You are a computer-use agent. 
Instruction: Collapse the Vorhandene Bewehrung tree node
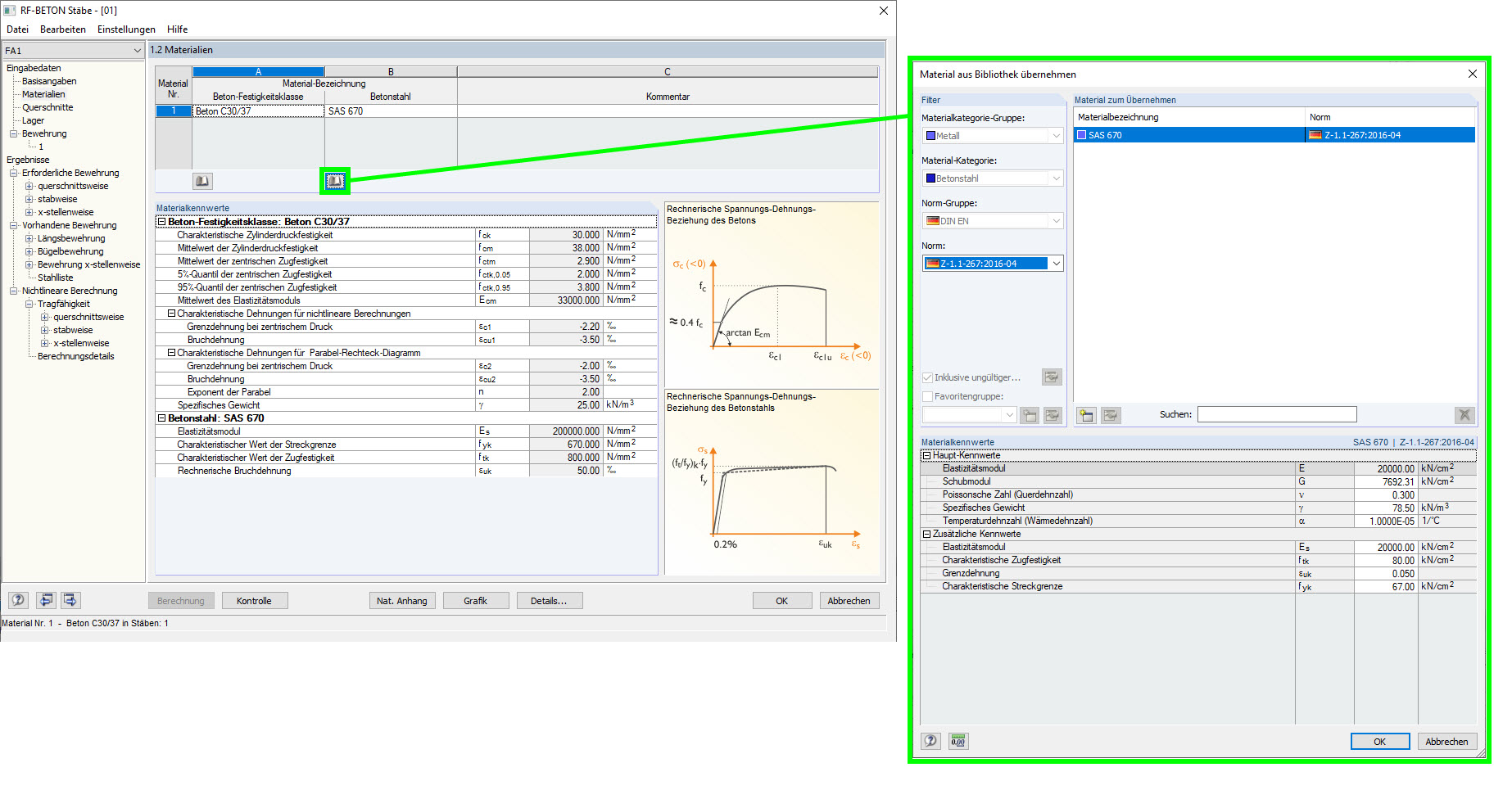coord(14,225)
